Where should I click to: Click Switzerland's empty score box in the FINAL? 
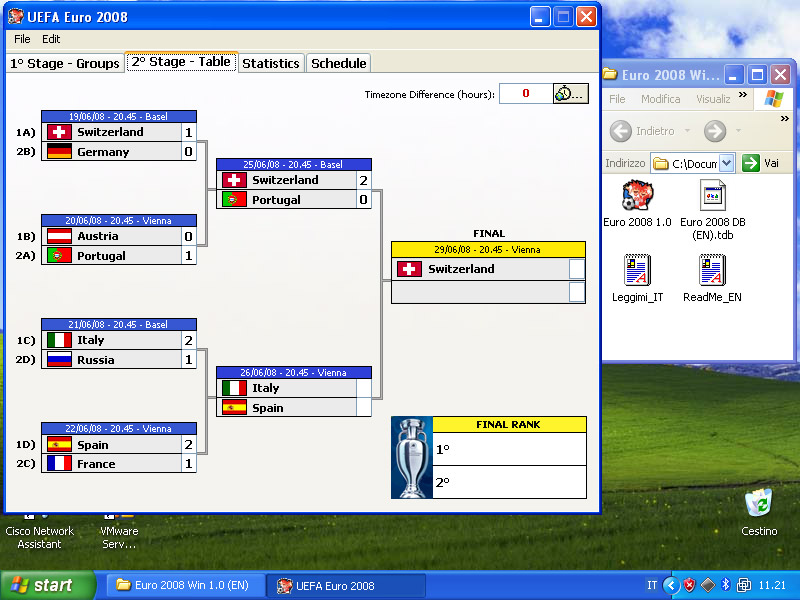[577, 269]
